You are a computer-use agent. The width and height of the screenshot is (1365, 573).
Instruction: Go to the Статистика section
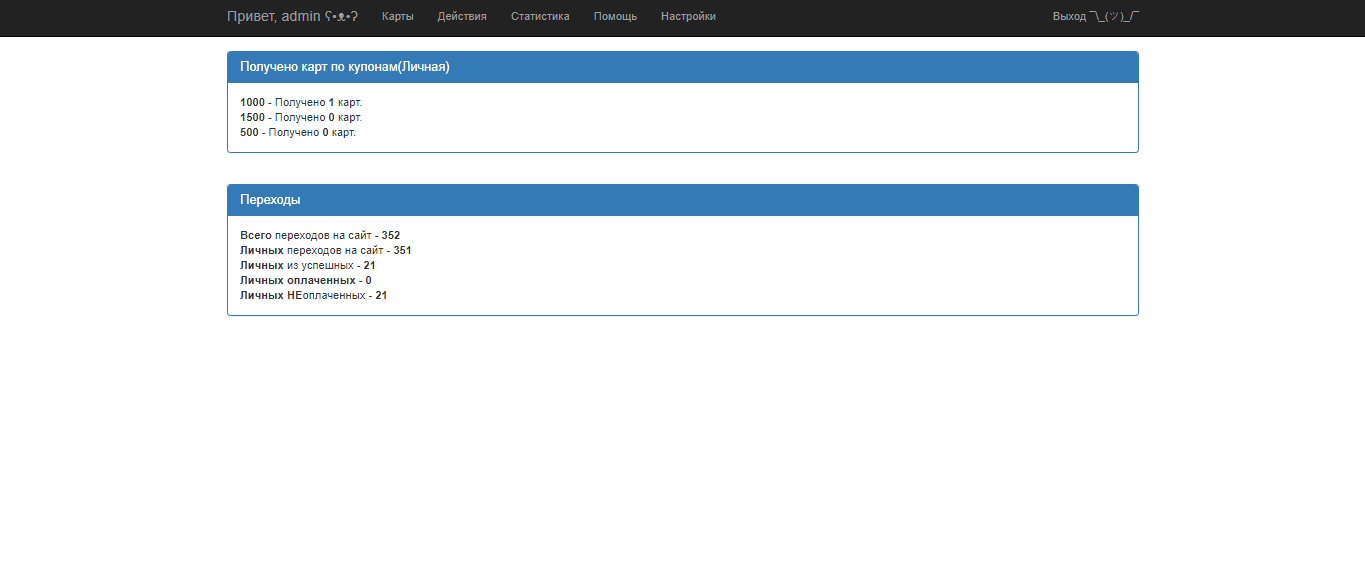coord(540,16)
